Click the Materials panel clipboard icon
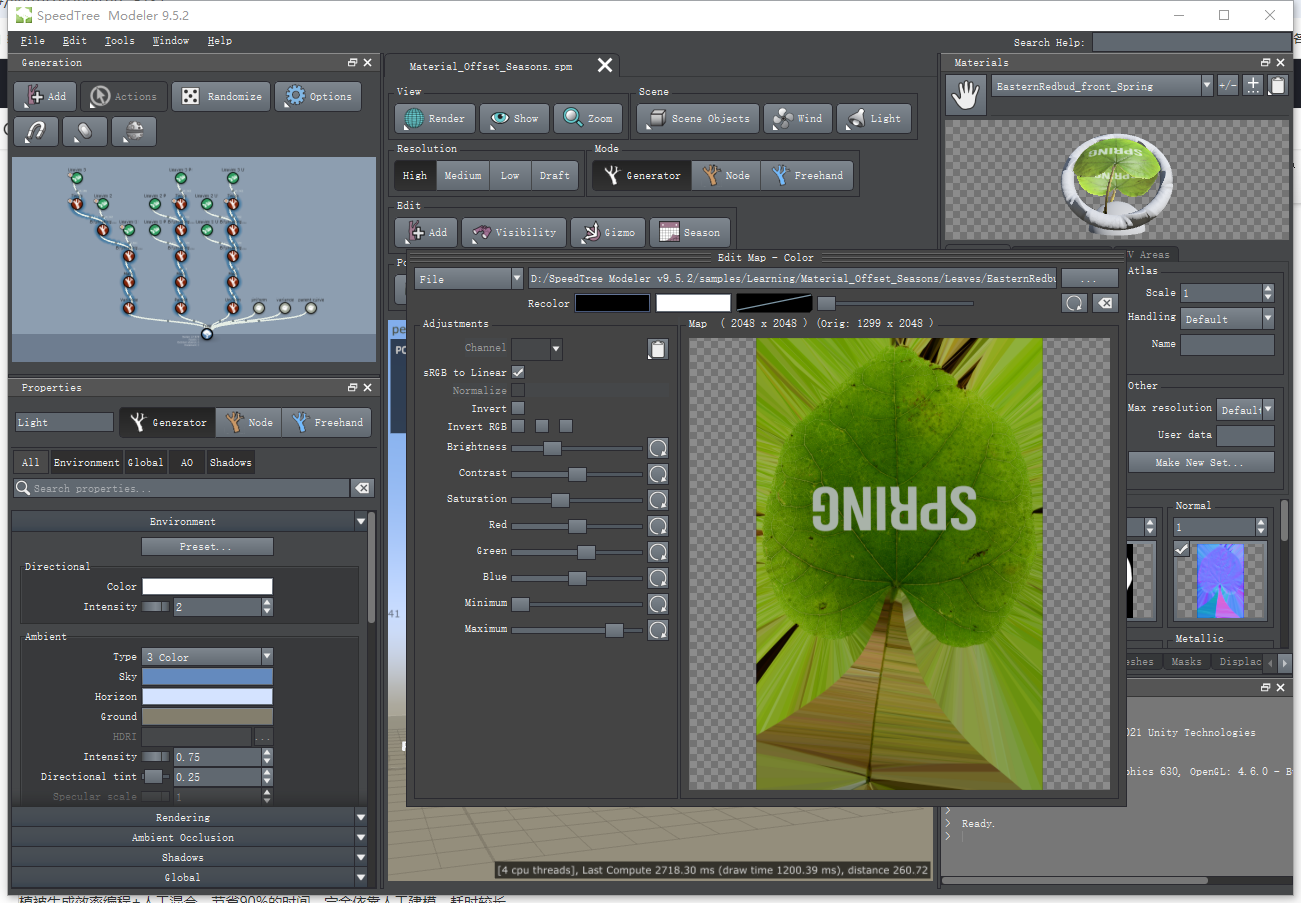The height and width of the screenshot is (903, 1301). coord(1277,86)
